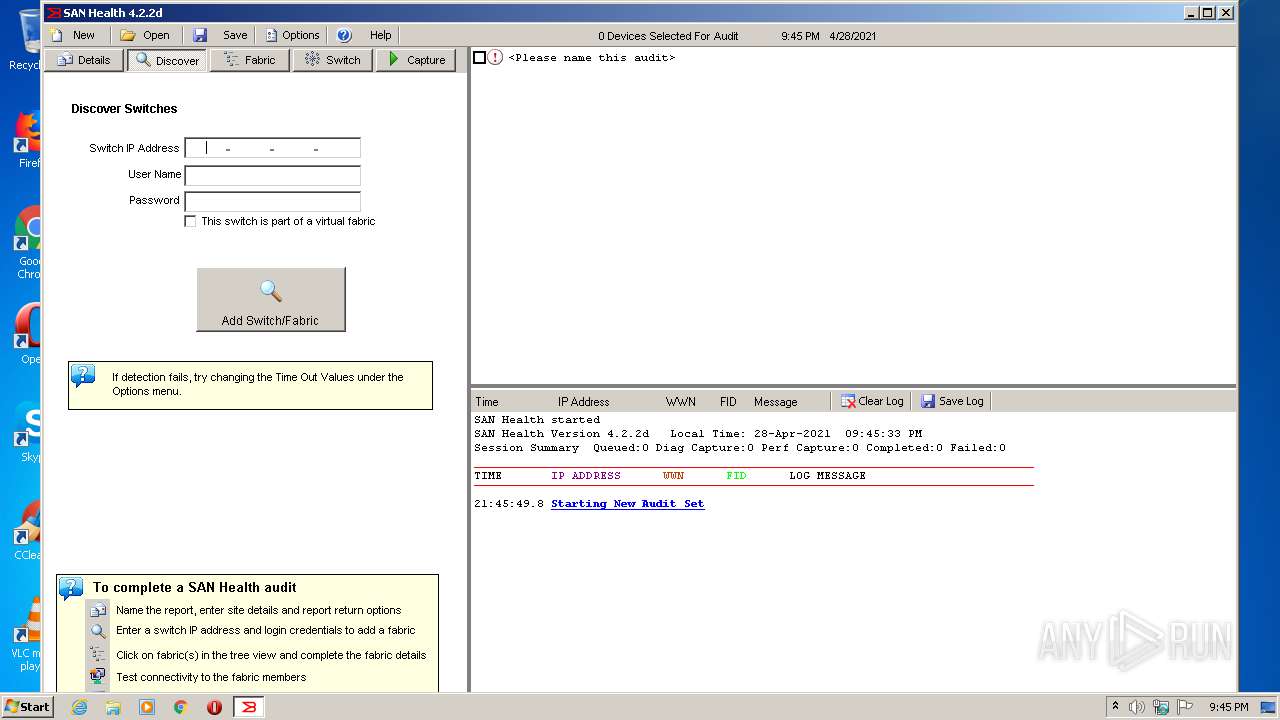
Task: Save the current audit
Action: pos(220,35)
